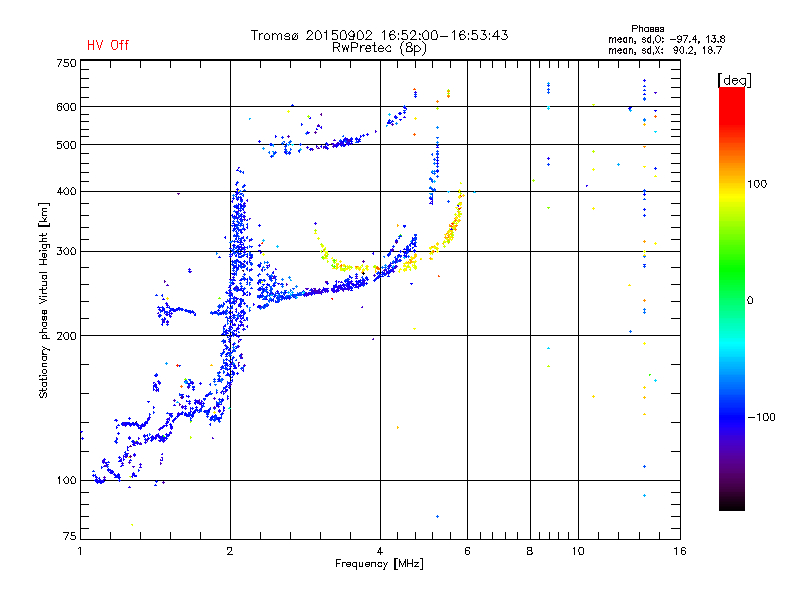The image size is (800, 600).
Task: Click the '[deg]' colorbar unit label
Action: [x=734, y=80]
